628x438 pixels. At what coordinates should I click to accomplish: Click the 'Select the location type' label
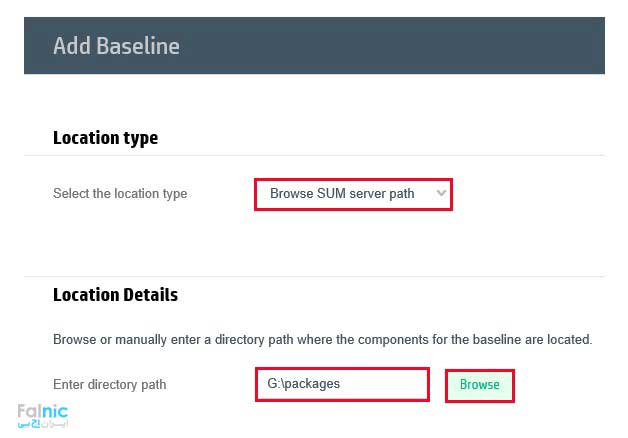pyautogui.click(x=120, y=194)
